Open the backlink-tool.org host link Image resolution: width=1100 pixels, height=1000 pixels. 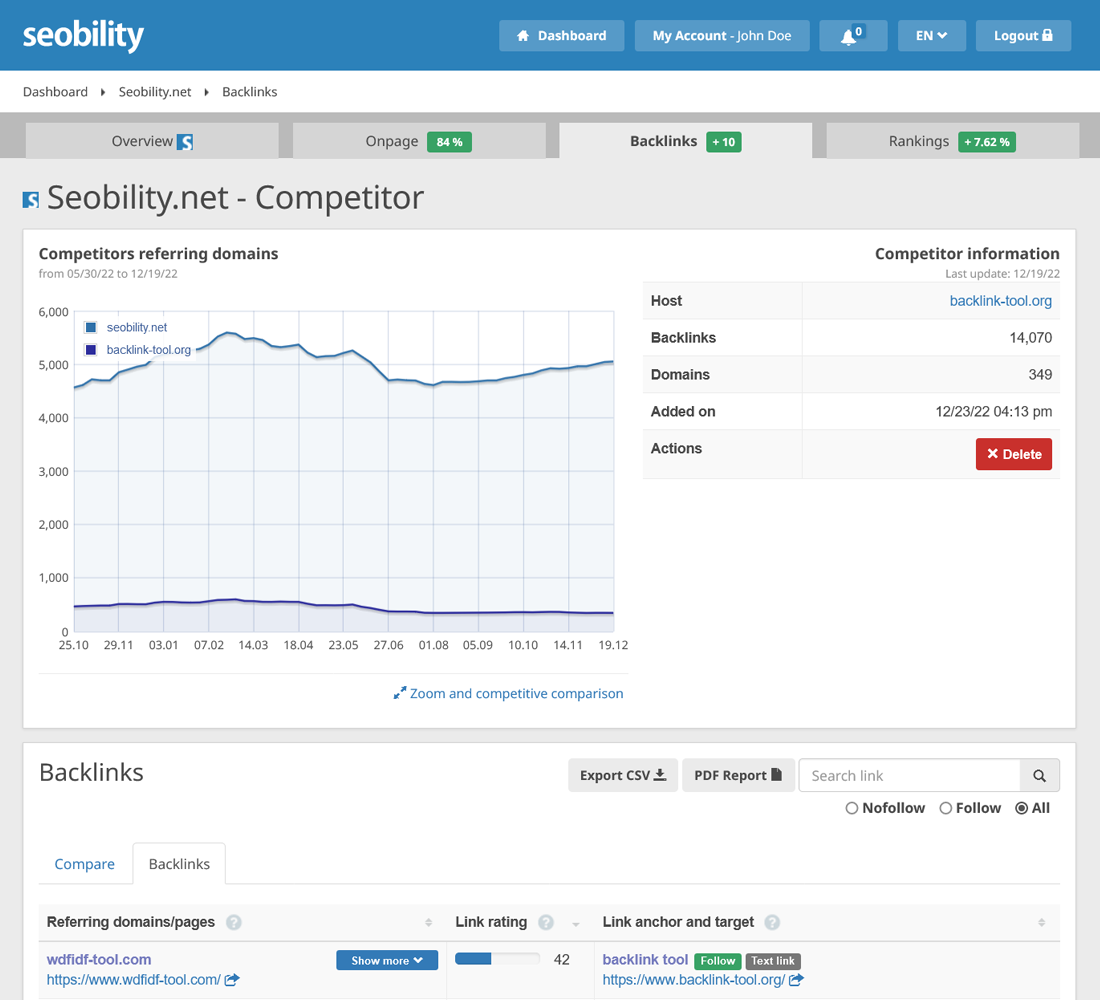[x=1001, y=300]
